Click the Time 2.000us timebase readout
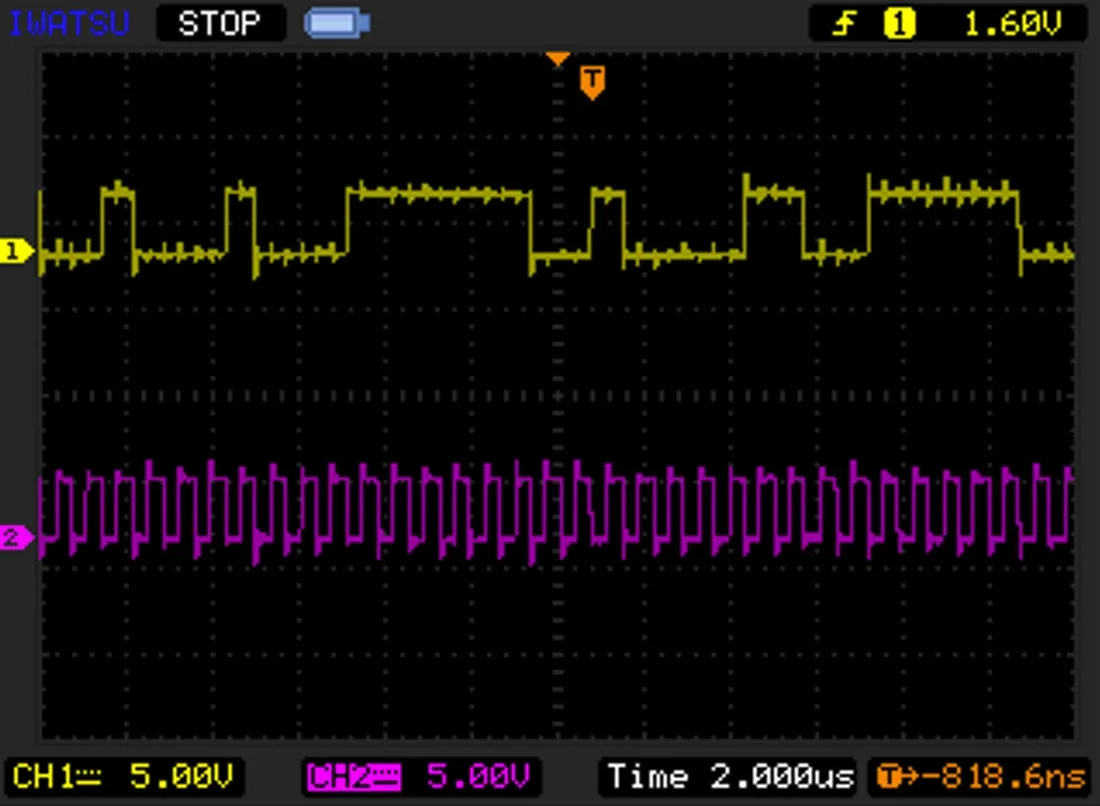The height and width of the screenshot is (806, 1100). click(x=730, y=777)
